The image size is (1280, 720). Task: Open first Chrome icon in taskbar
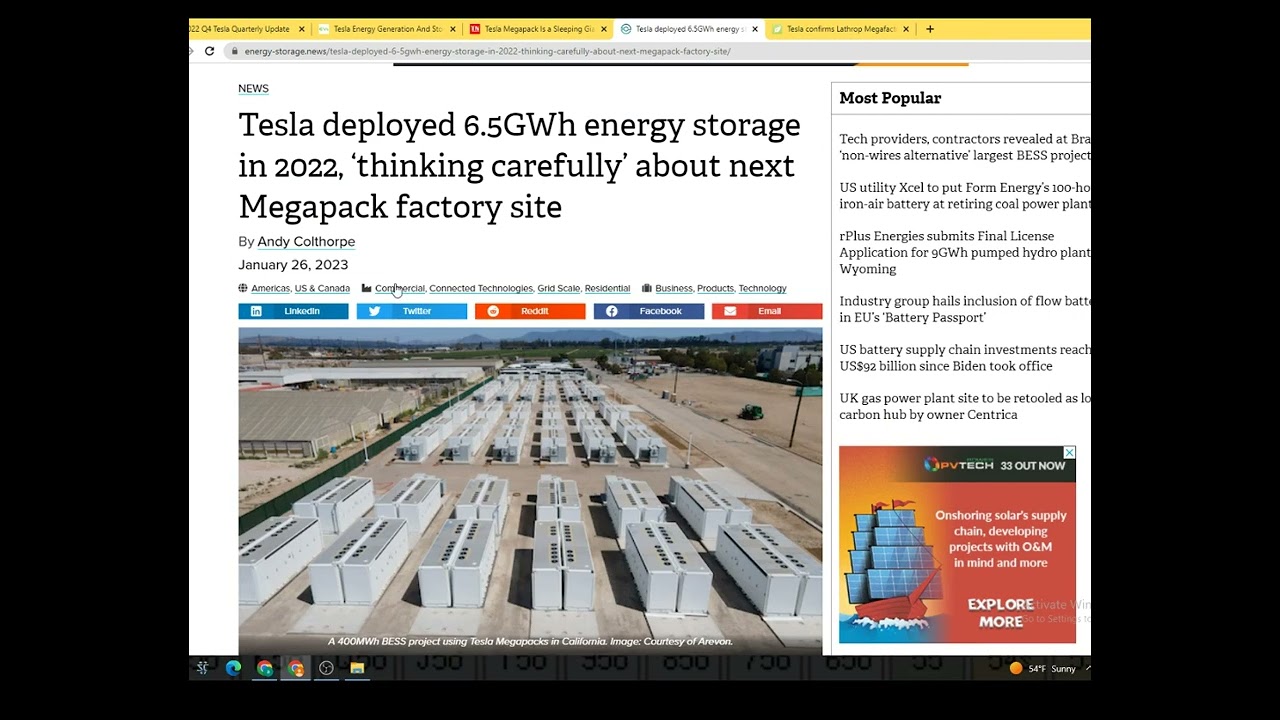pyautogui.click(x=265, y=668)
